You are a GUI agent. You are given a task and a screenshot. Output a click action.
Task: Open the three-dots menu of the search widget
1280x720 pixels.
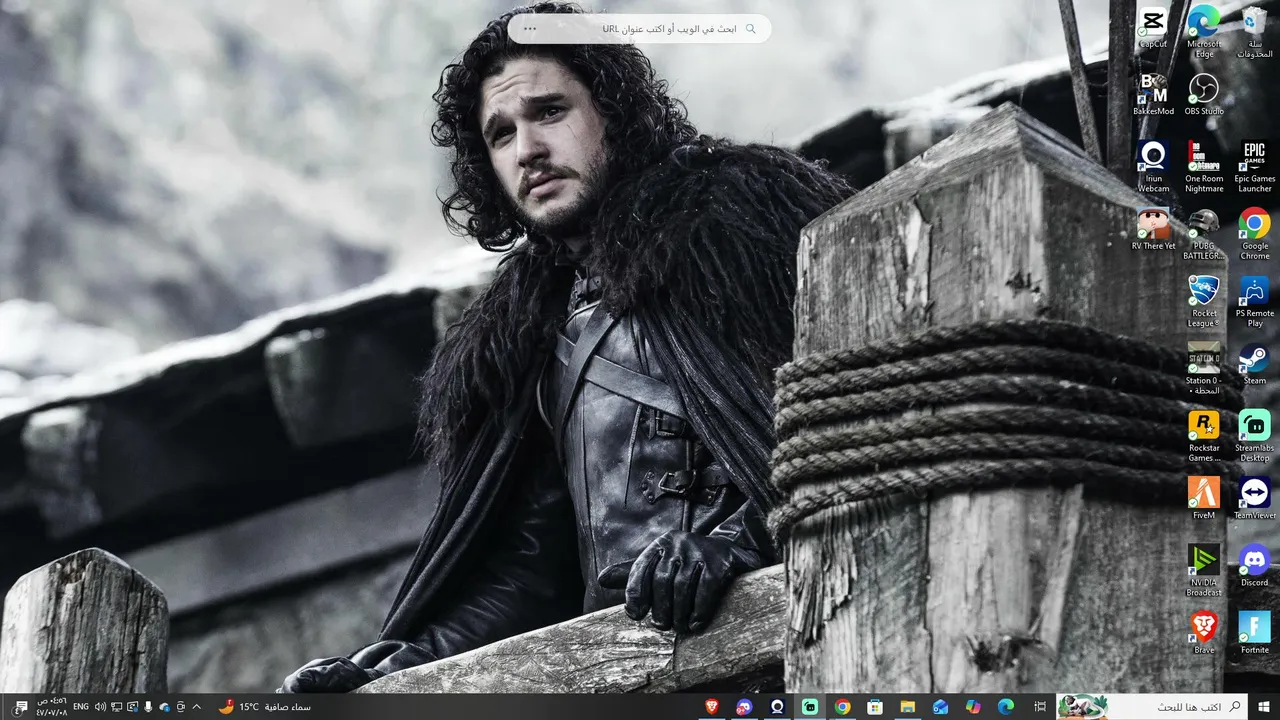[530, 29]
